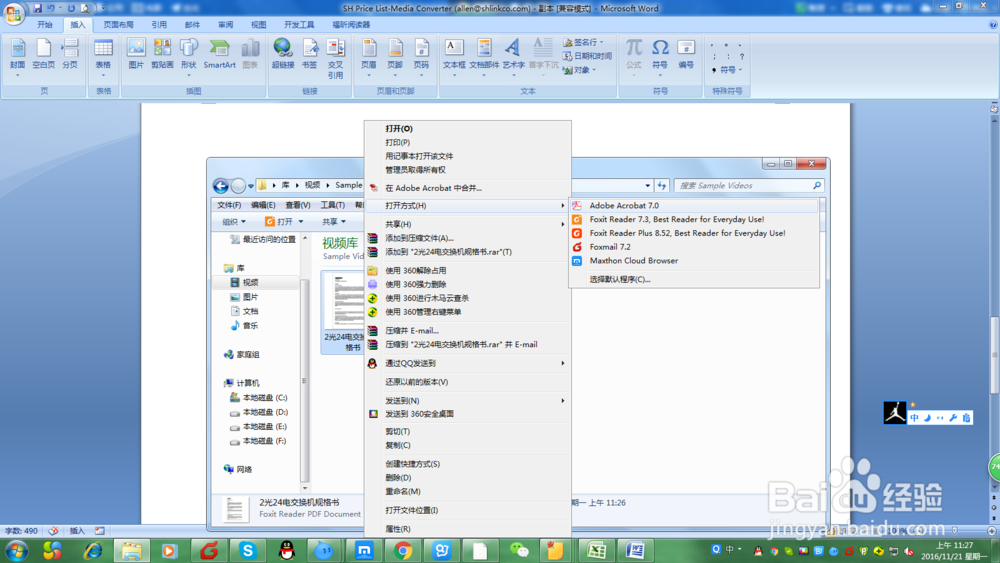The image size is (1000, 563).
Task: Insert a cover page (封面)
Action: point(17,55)
